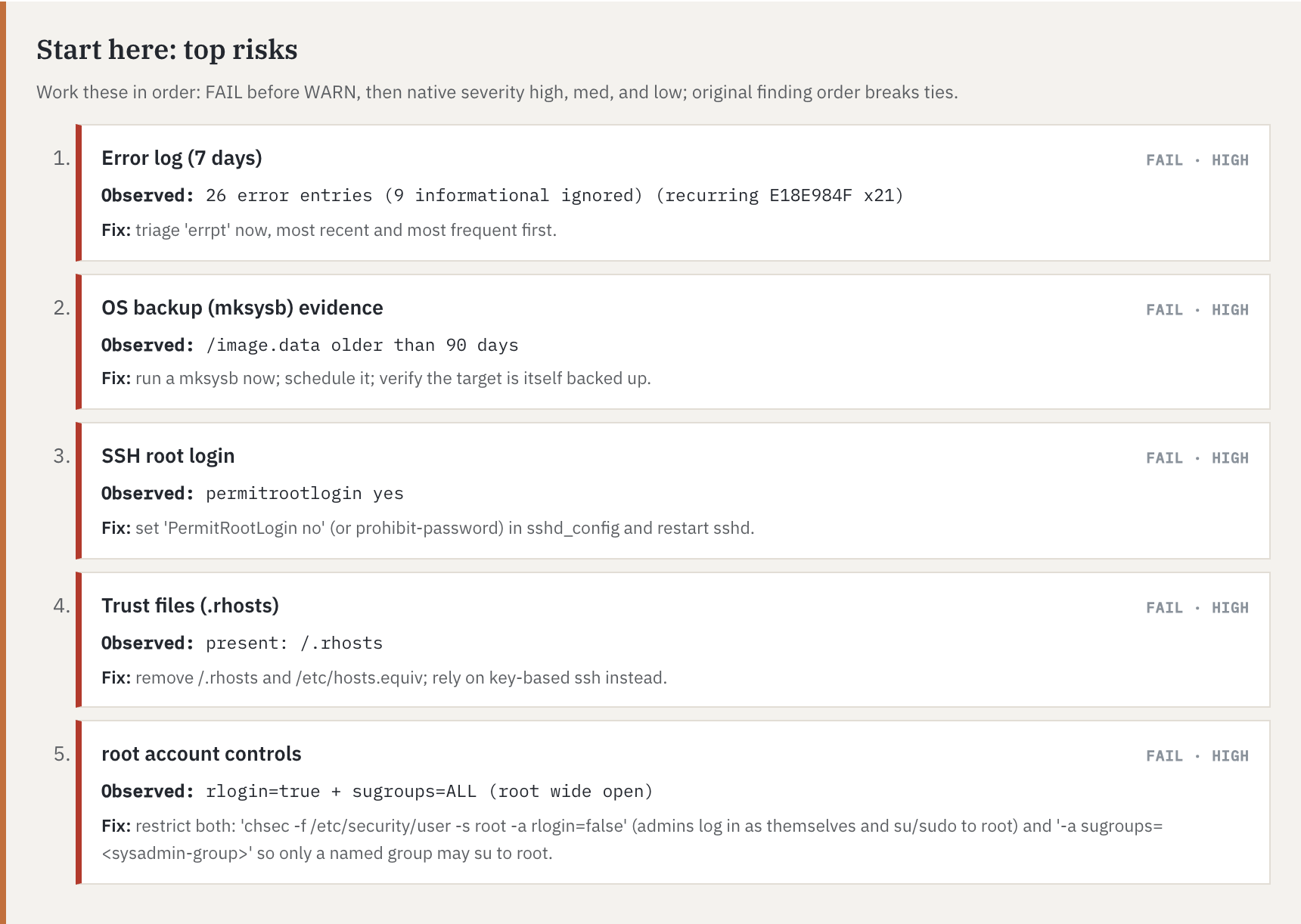Click the 'Start here: top risks' heading
This screenshot has width=1301, height=924.
point(167,49)
